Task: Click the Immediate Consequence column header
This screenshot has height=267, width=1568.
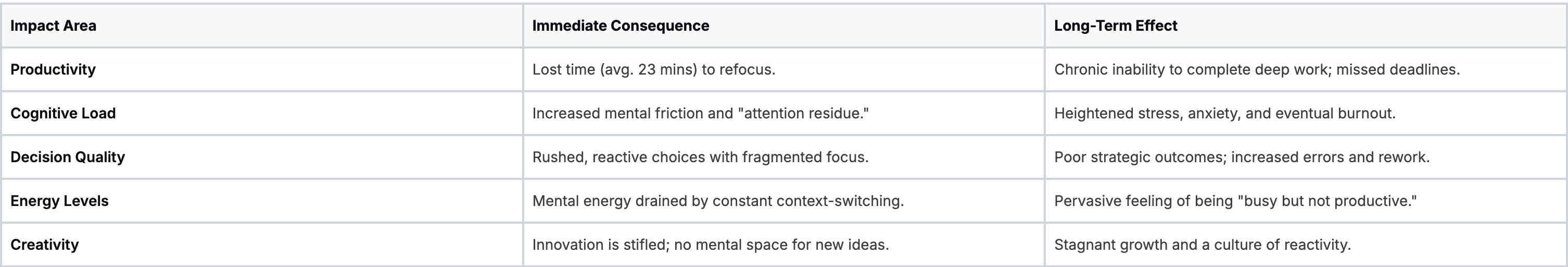Action: coord(620,26)
